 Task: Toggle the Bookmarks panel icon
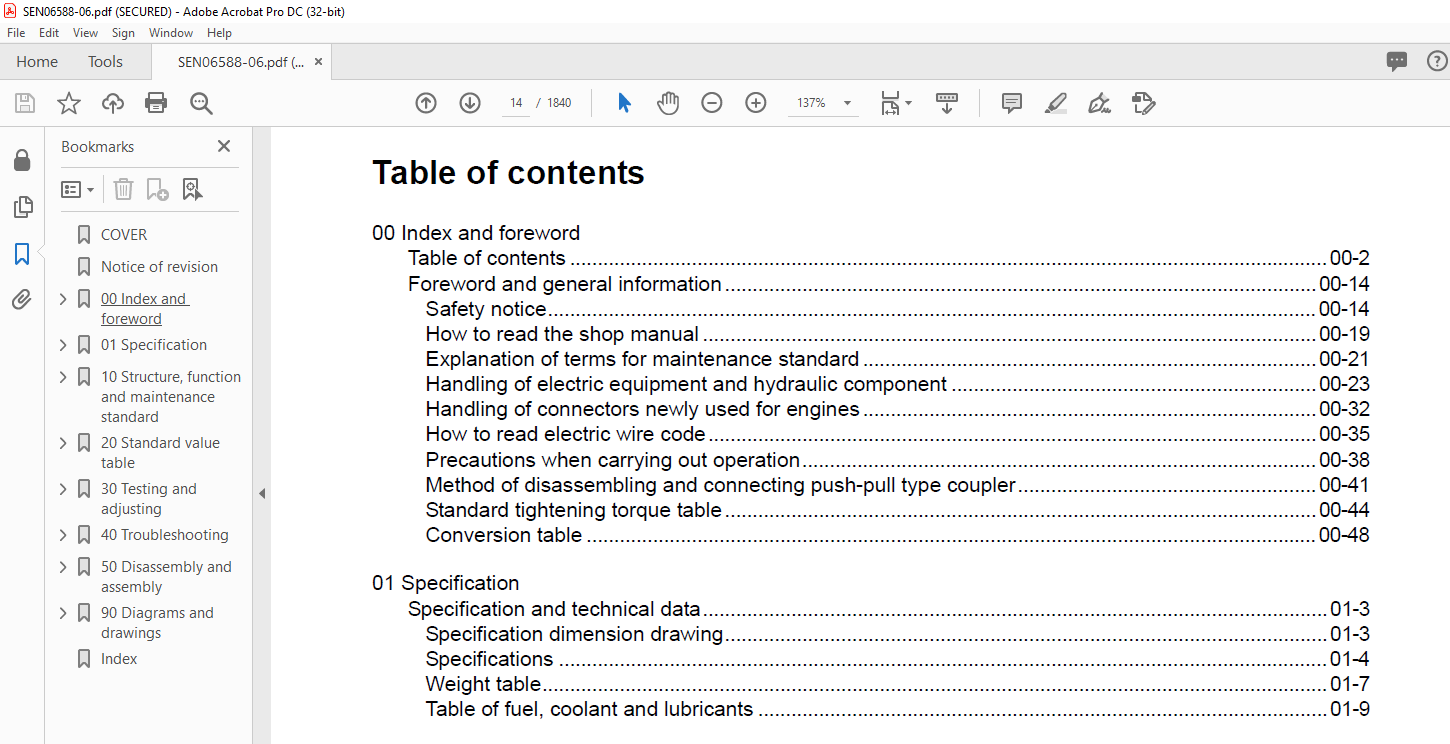pos(22,254)
